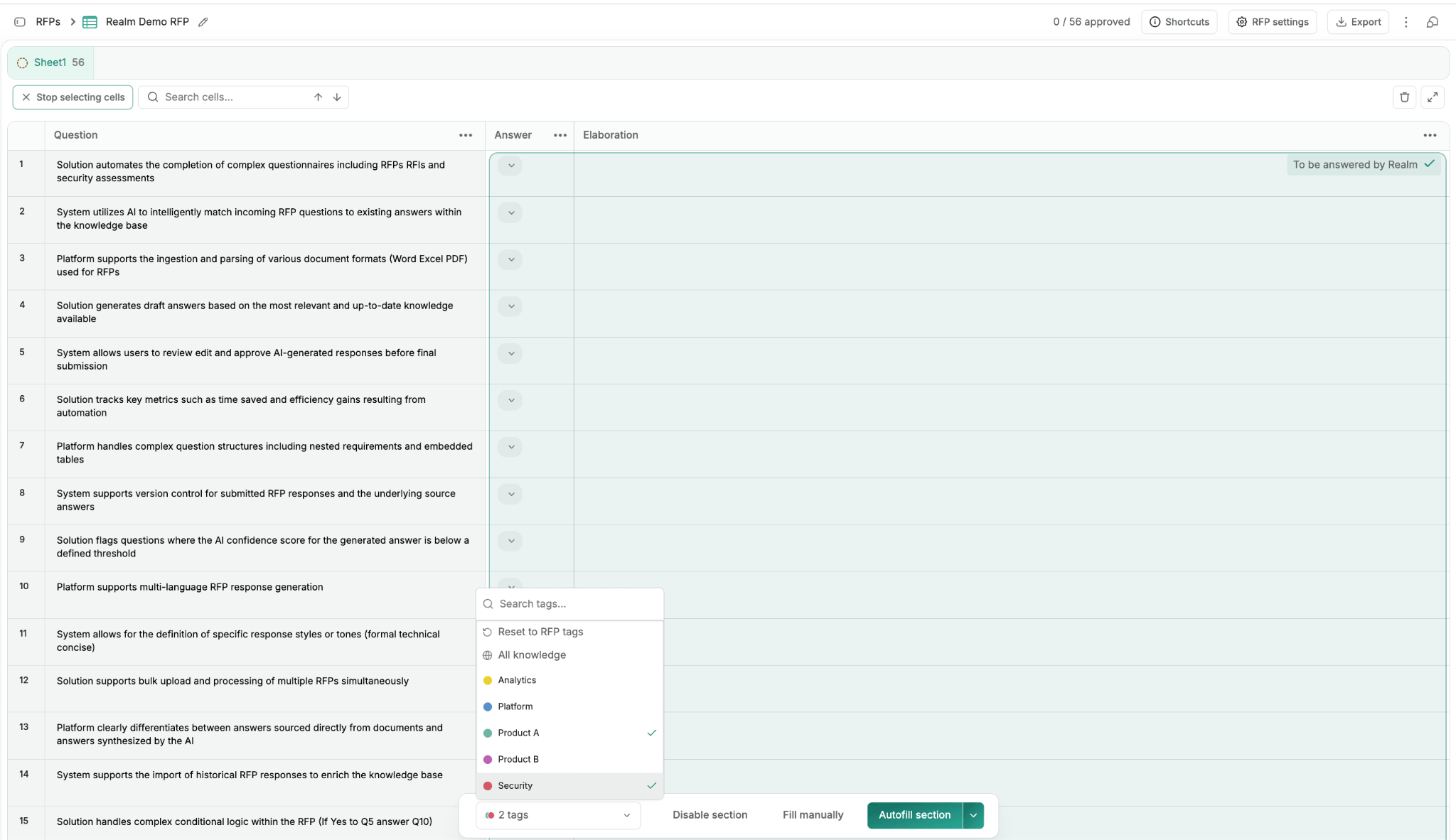Open answer dropdown for row 8
Screen dimensions: 1456x840
pos(510,494)
